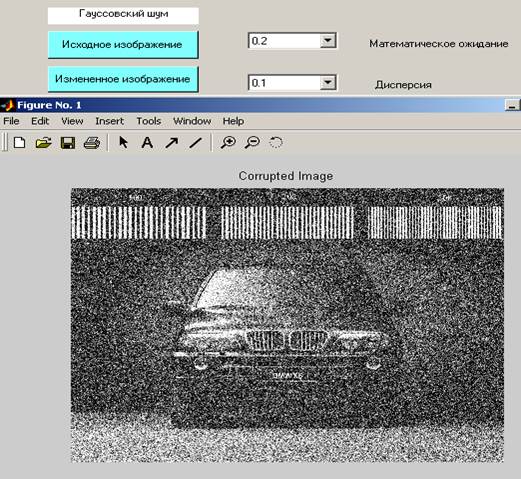Click the 'Гауссовский шум' text field
521x479 pixels.
coord(123,16)
